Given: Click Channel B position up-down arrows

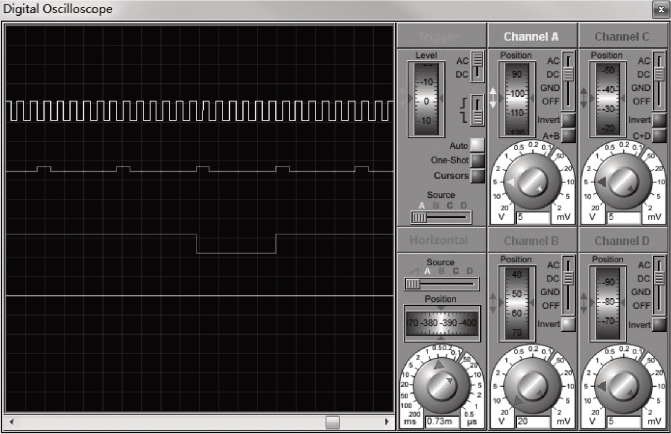Looking at the screenshot, I should pos(493,302).
